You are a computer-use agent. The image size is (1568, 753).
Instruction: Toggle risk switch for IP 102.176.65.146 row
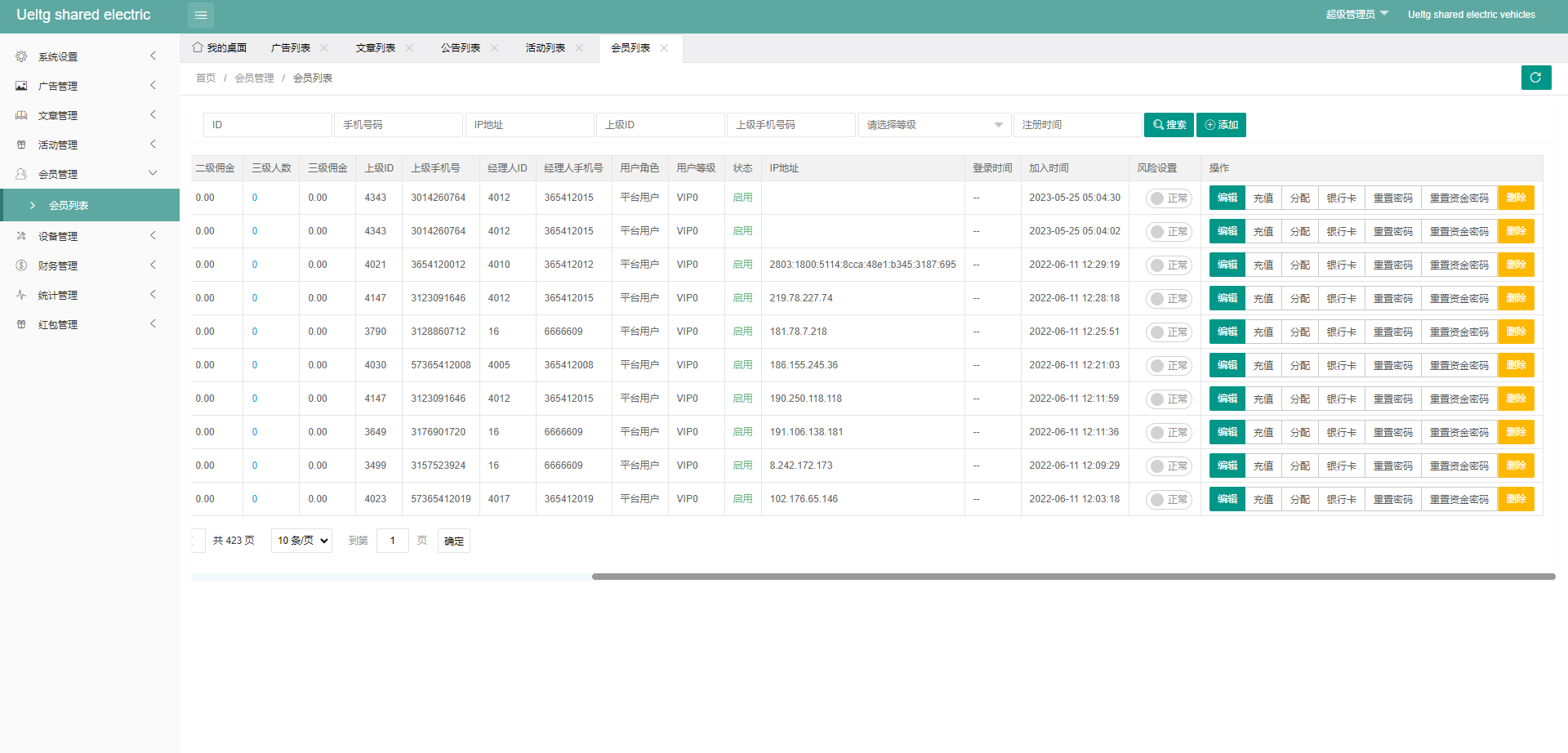pyautogui.click(x=1168, y=500)
